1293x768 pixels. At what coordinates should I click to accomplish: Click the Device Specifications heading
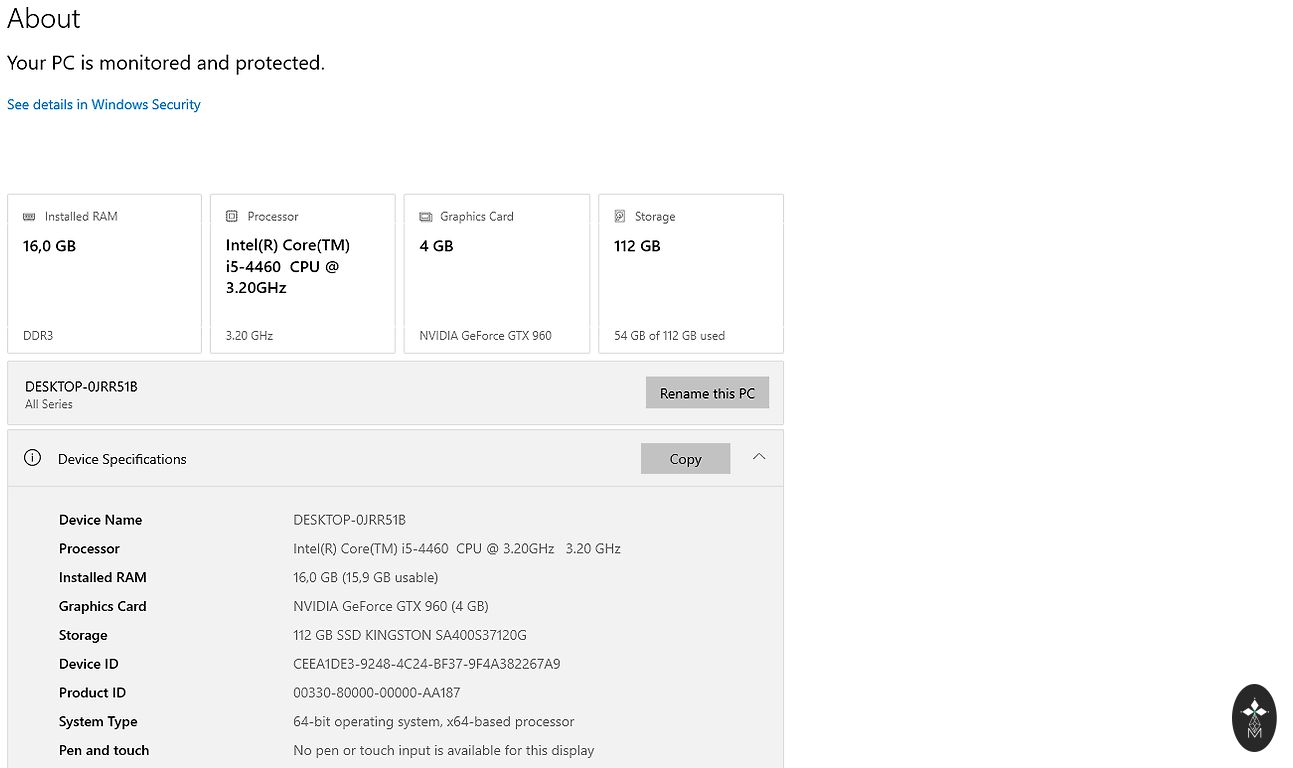(122, 459)
